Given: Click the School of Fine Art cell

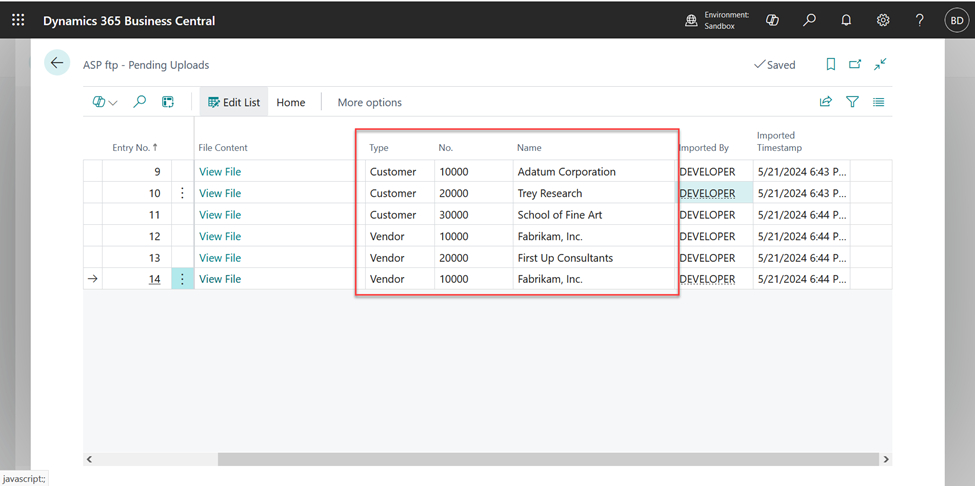Looking at the screenshot, I should coord(594,215).
